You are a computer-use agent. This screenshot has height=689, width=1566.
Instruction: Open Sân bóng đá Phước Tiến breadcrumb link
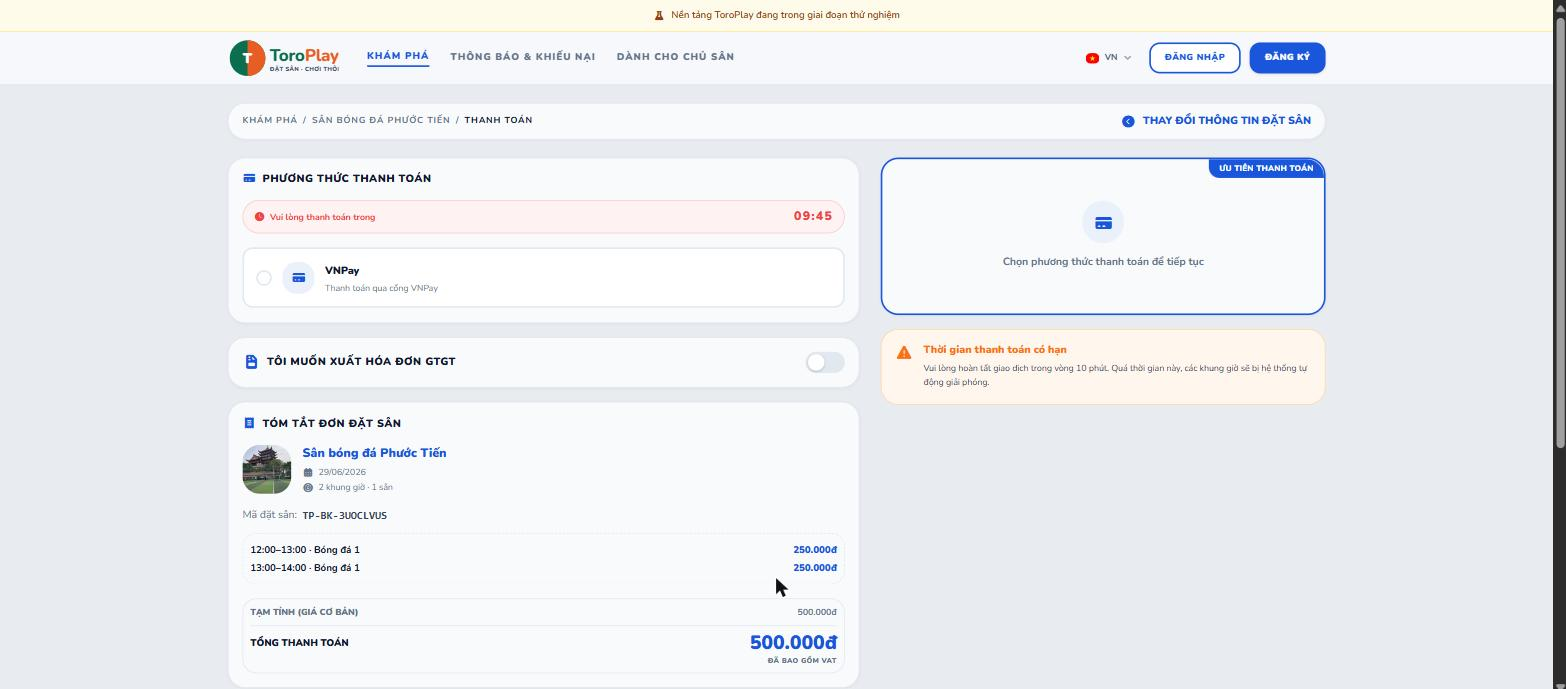coord(381,120)
